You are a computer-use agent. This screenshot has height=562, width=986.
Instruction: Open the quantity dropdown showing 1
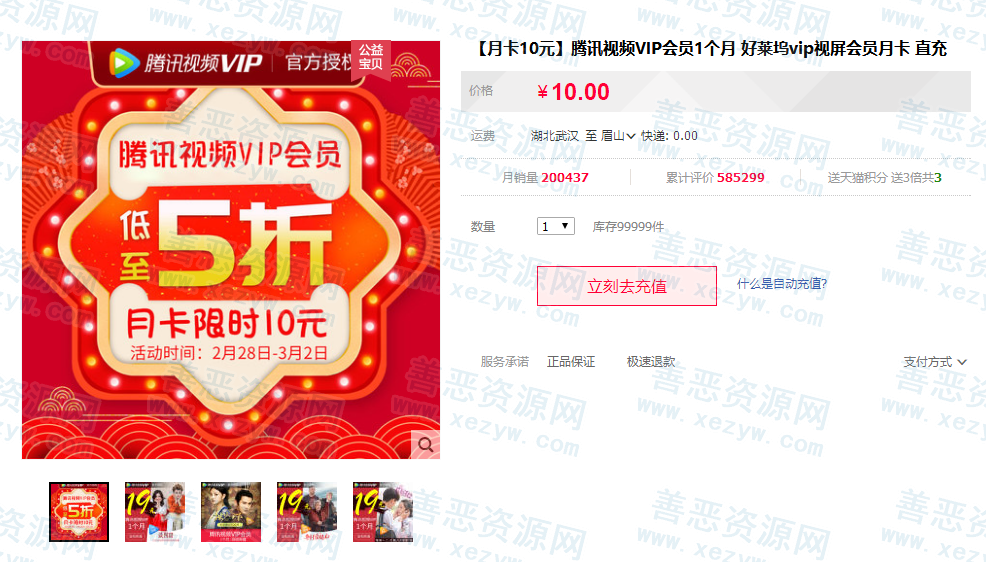555,226
